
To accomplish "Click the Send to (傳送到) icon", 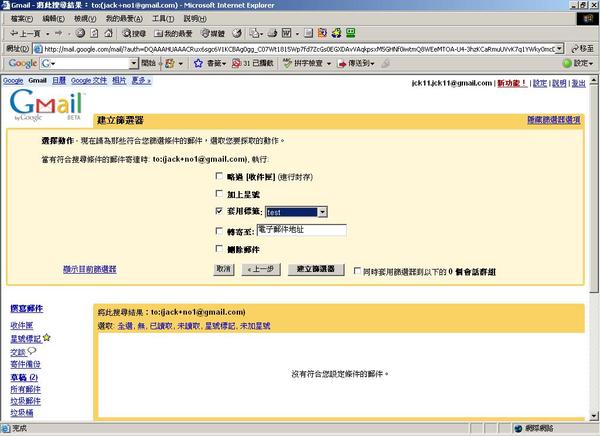I will tap(341, 64).
